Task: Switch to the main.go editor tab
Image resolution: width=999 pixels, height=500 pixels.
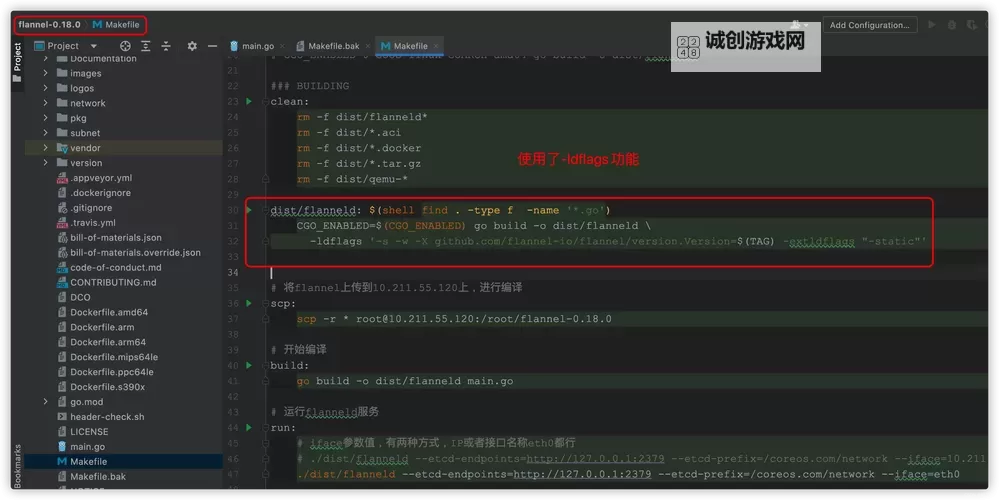Action: click(251, 46)
